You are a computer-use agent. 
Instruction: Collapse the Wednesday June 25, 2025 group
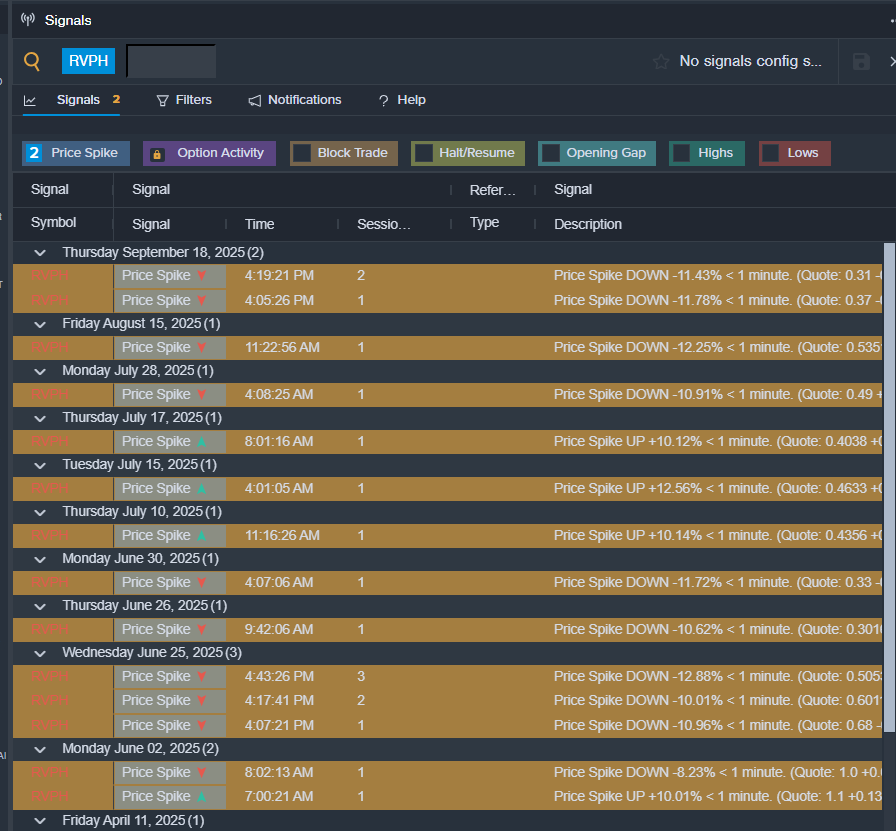tap(40, 653)
